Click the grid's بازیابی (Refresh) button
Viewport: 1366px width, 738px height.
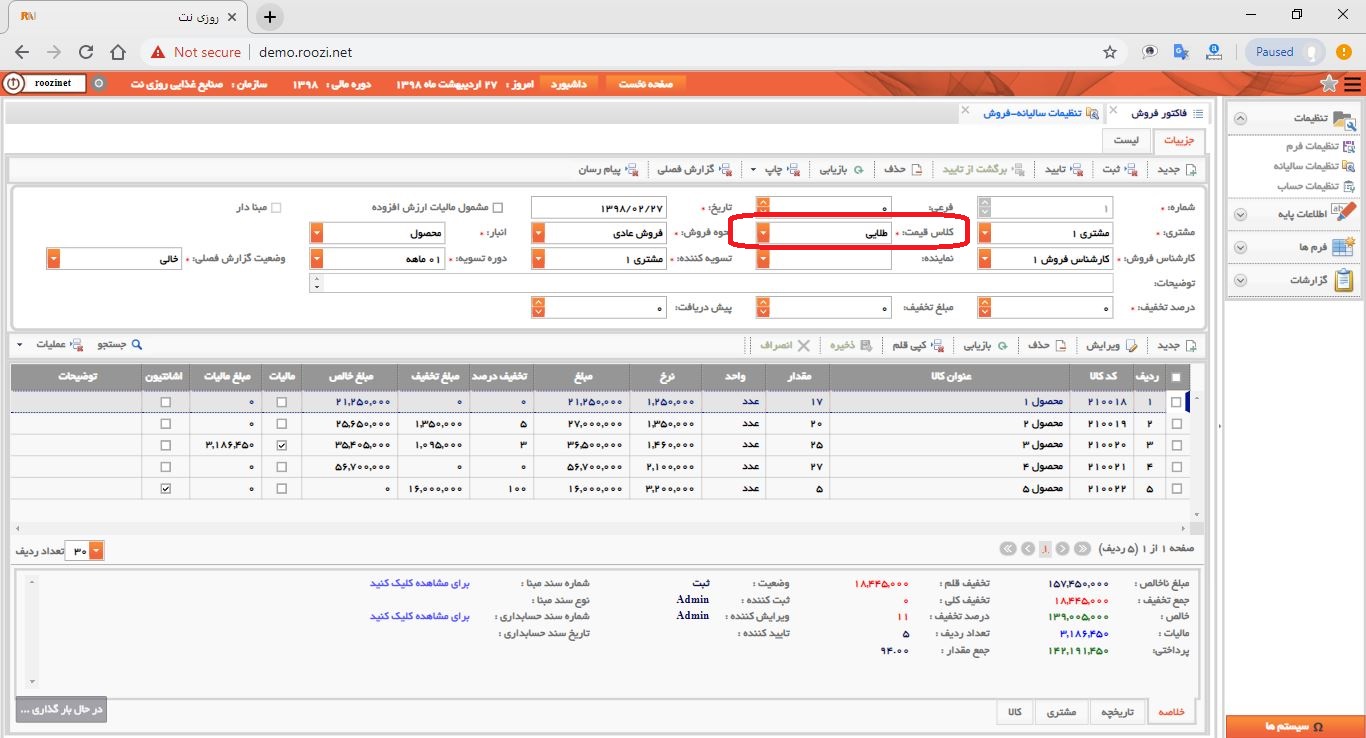pyautogui.click(x=985, y=345)
